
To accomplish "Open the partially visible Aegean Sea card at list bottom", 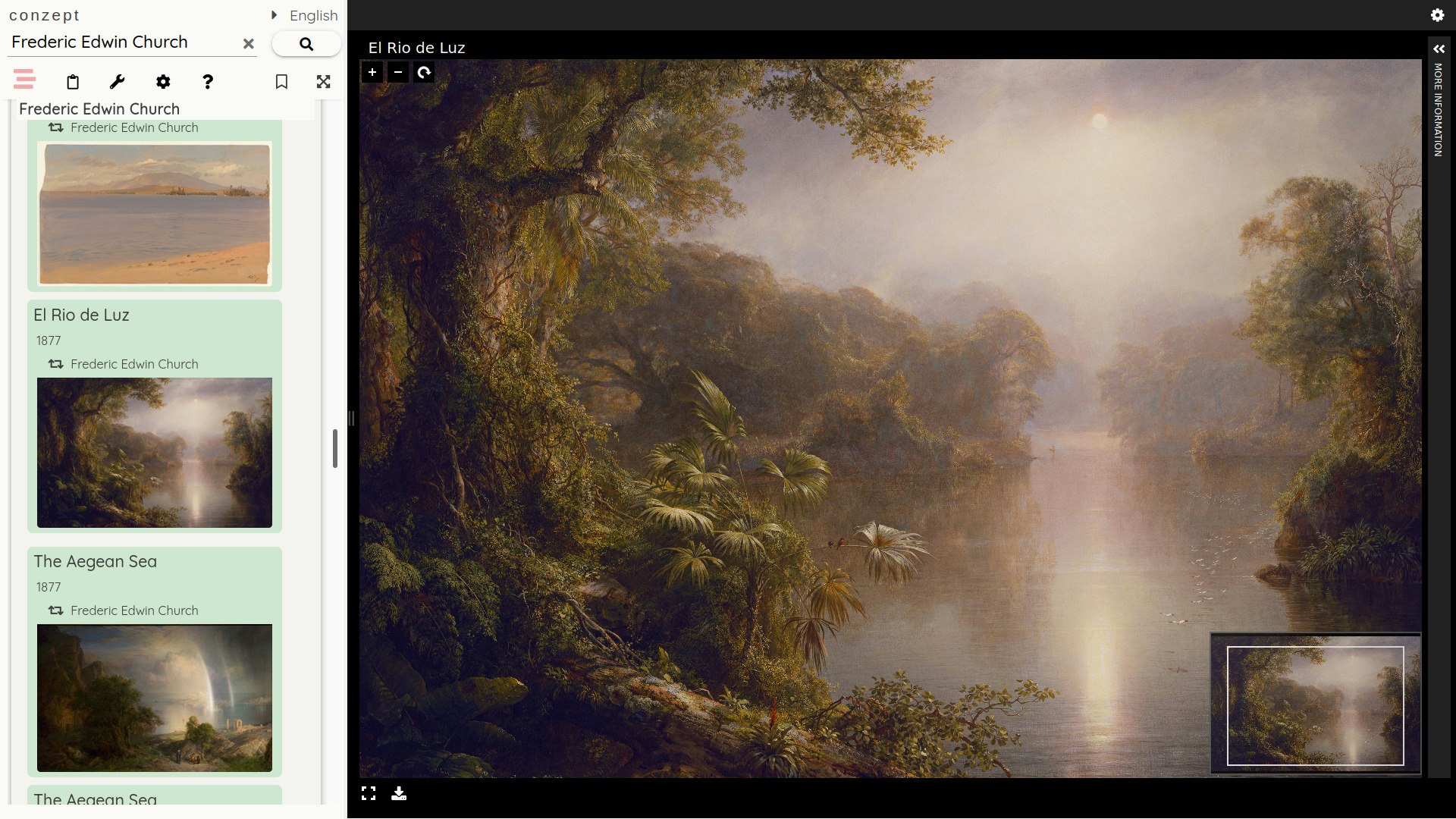I will [x=155, y=796].
